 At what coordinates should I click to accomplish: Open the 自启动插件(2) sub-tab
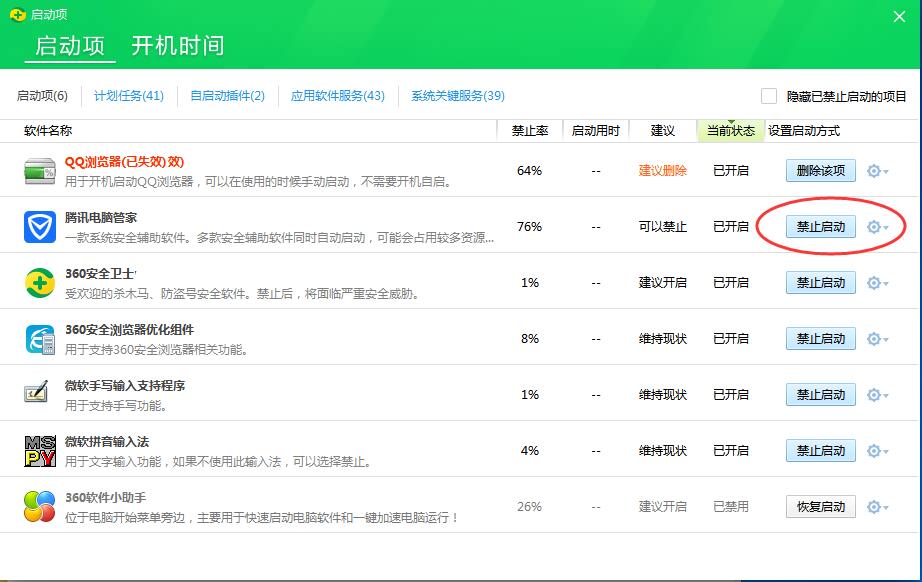click(x=228, y=96)
